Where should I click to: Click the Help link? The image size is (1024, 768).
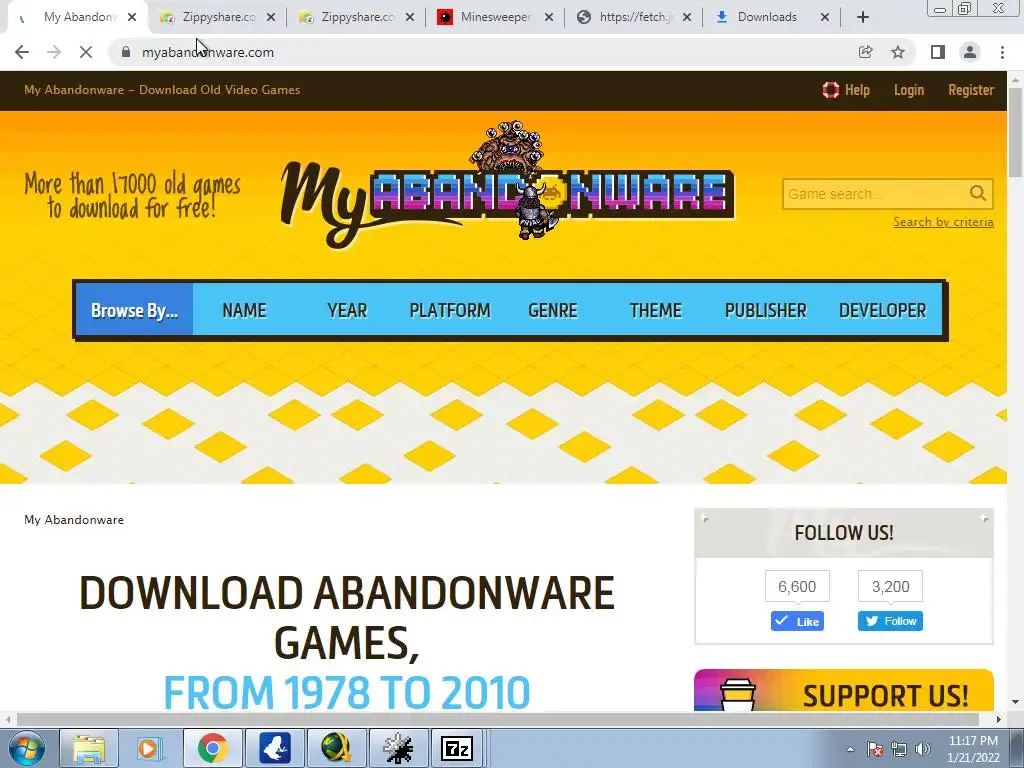[857, 90]
